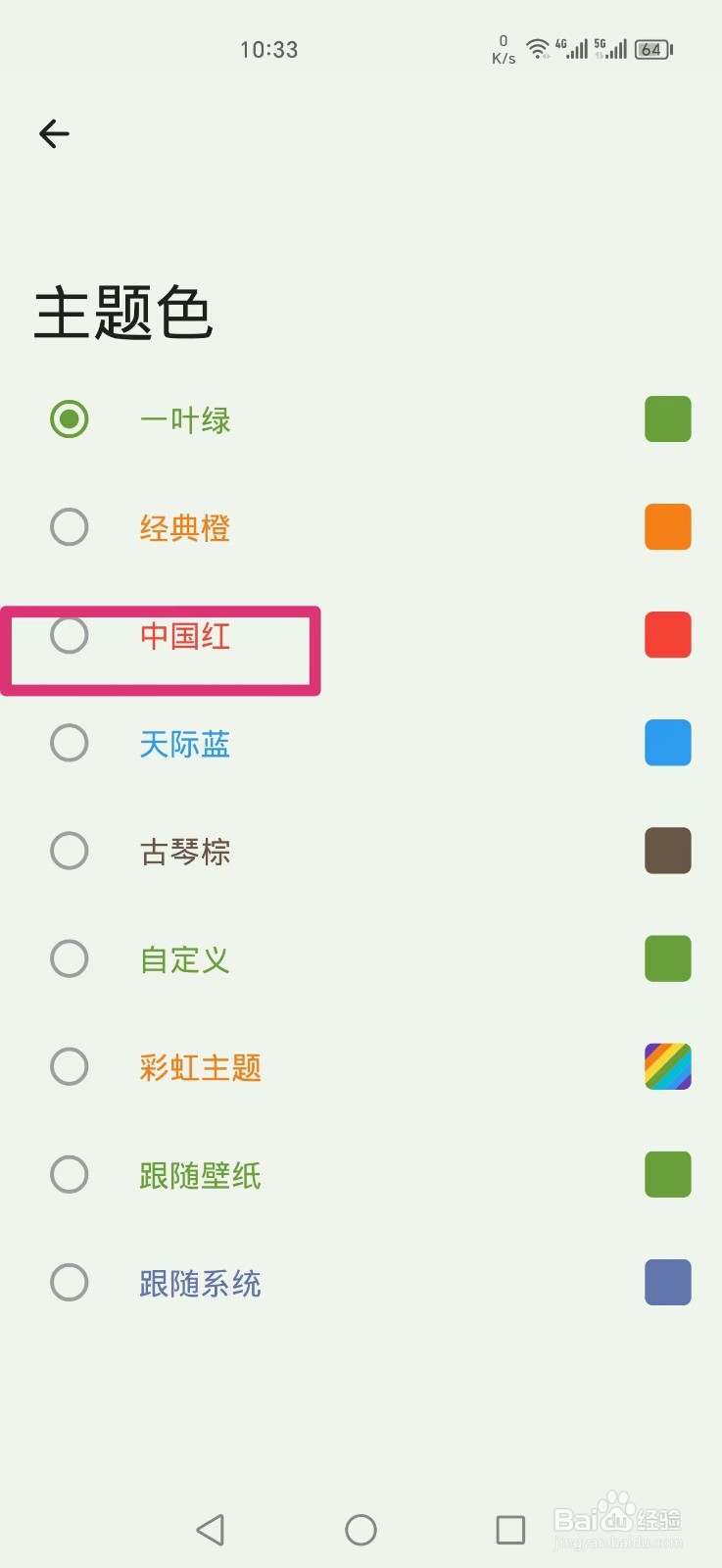Click the red 中国红 color swatch
Image resolution: width=722 pixels, height=1568 pixels.
pyautogui.click(x=668, y=635)
